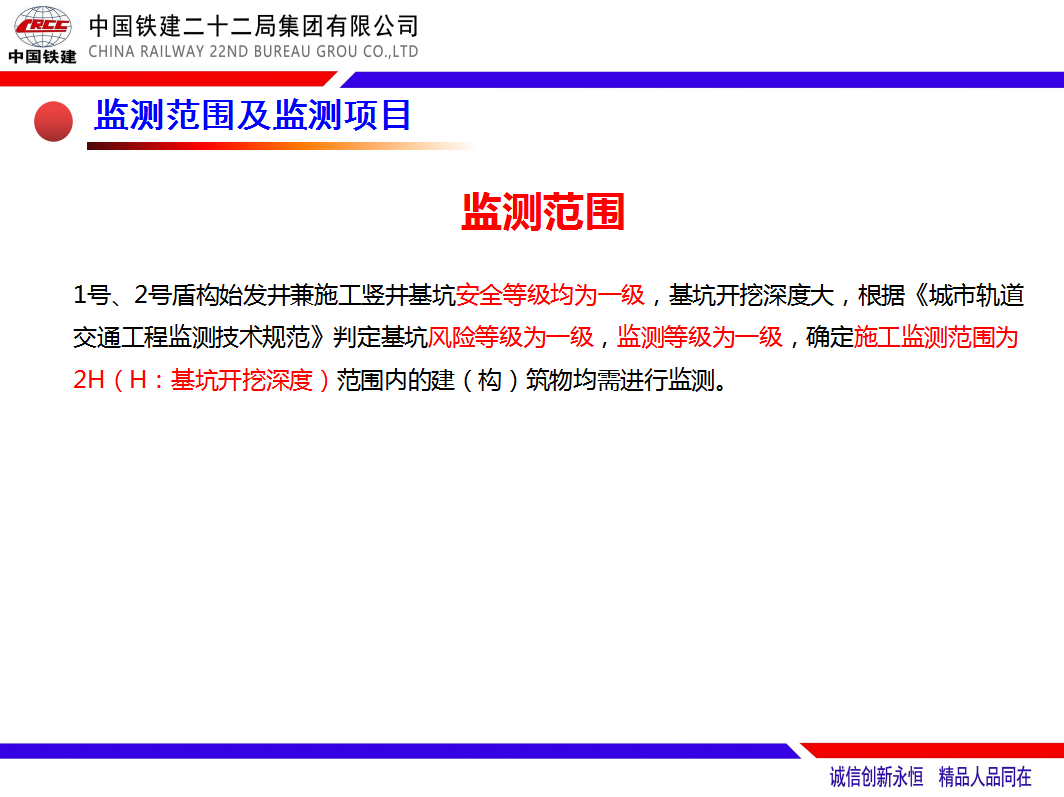Screen dimensions: 1064x797
Task: Click the red phrase 施工监测范围为
Action: (x=936, y=337)
